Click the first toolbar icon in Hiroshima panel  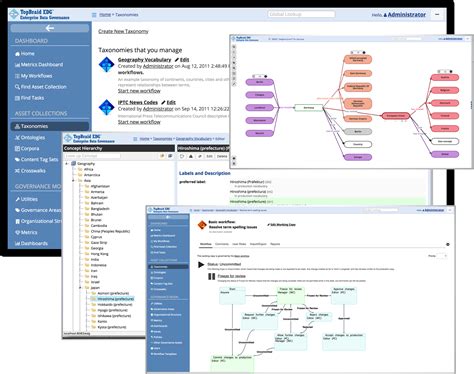pyautogui.click(x=182, y=156)
